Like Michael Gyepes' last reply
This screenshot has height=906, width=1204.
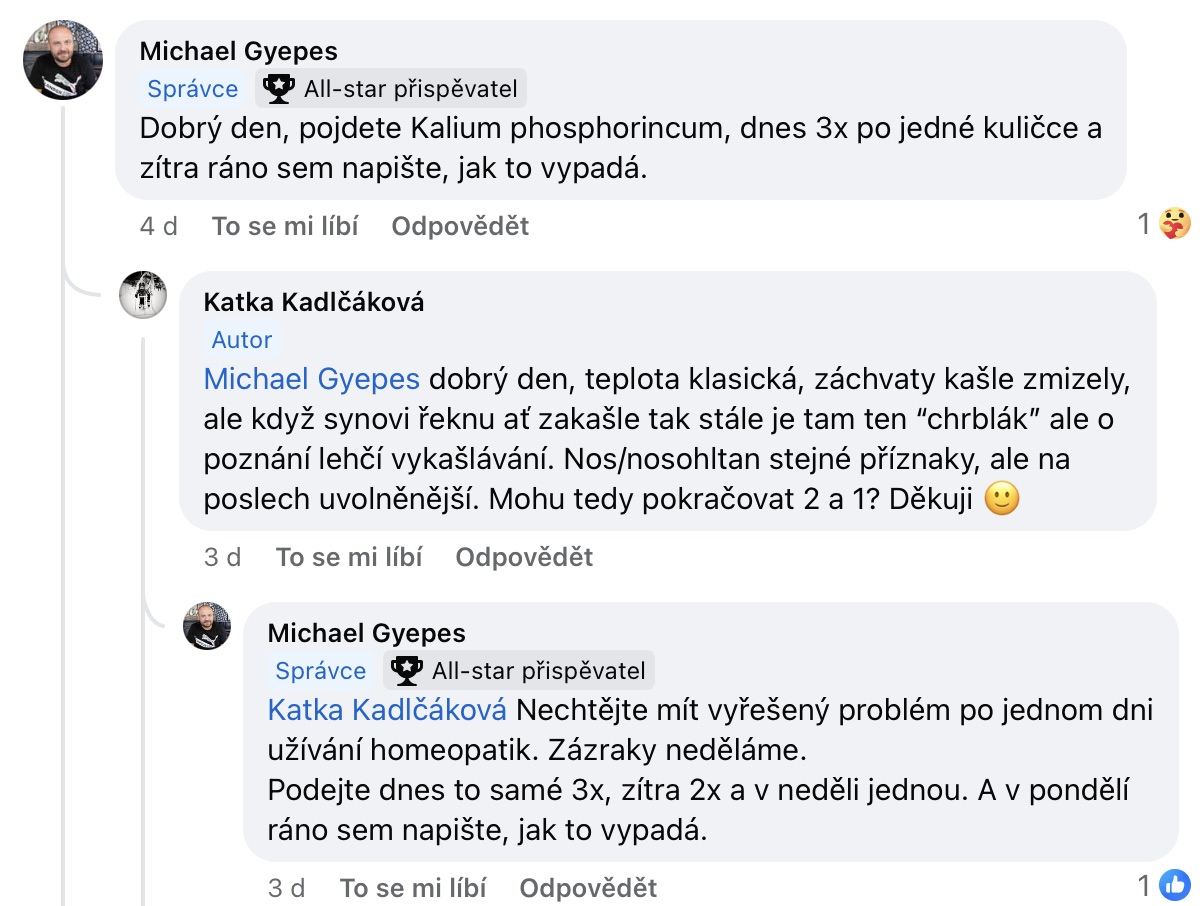(413, 887)
